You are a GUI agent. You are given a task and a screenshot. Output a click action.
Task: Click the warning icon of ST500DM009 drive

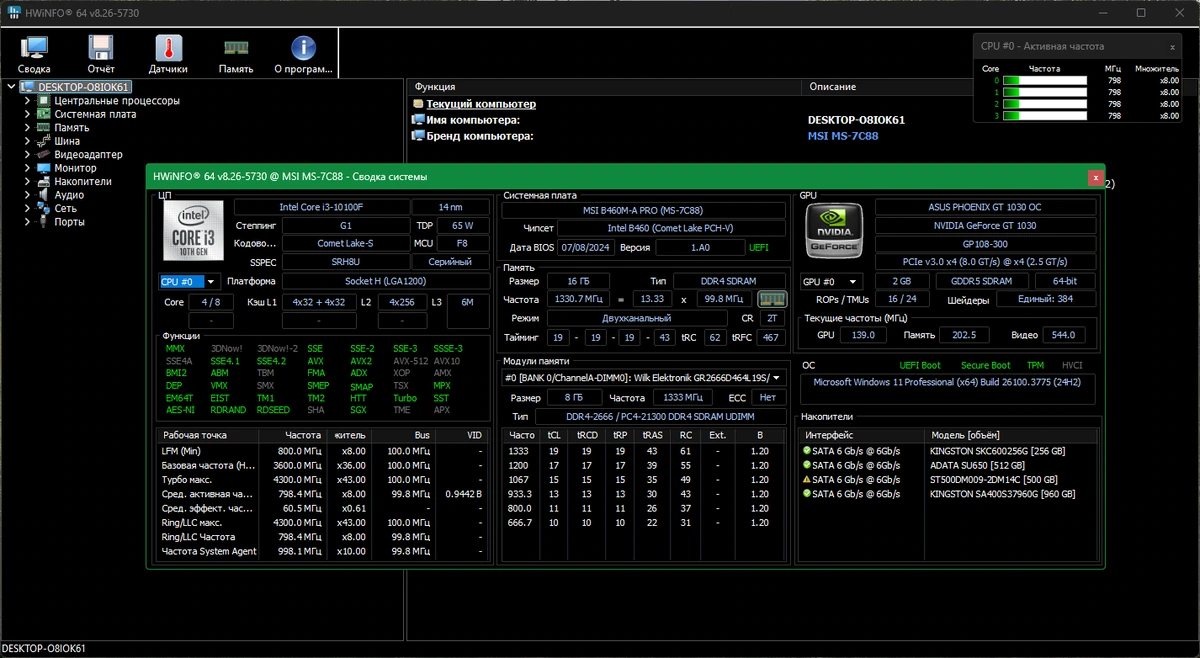(x=807, y=479)
